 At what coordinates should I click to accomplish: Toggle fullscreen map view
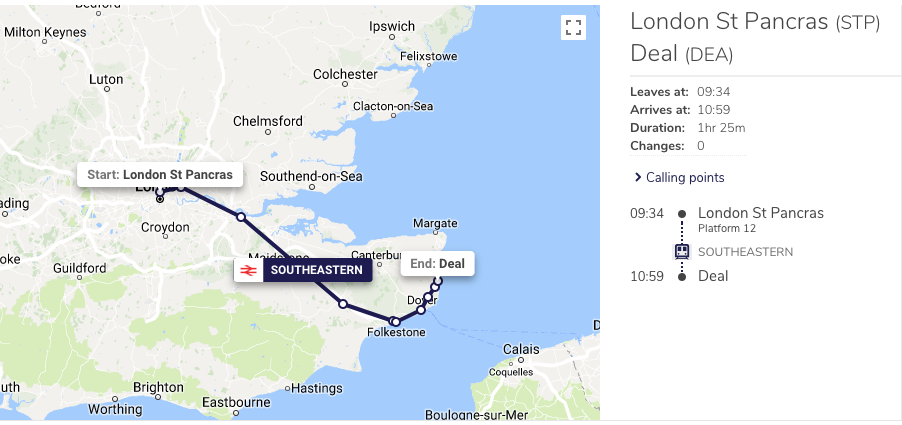pos(574,27)
